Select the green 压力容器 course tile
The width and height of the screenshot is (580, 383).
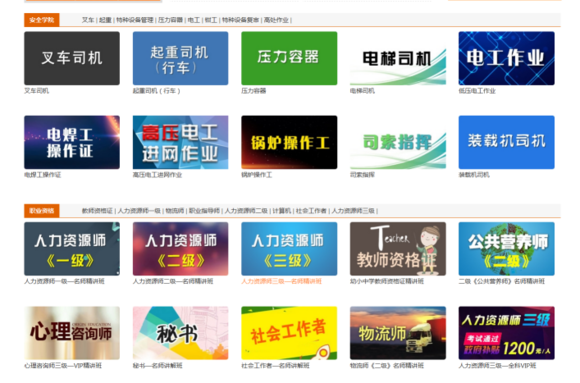pyautogui.click(x=289, y=58)
